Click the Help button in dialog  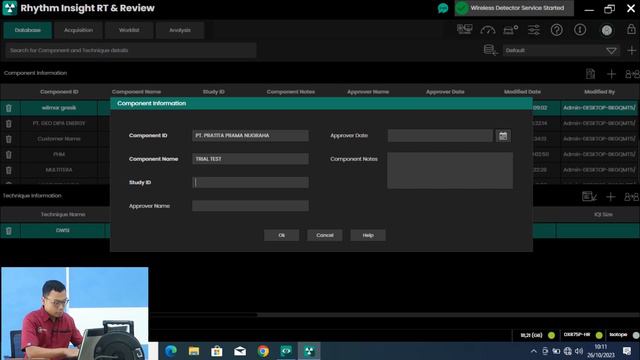point(368,235)
